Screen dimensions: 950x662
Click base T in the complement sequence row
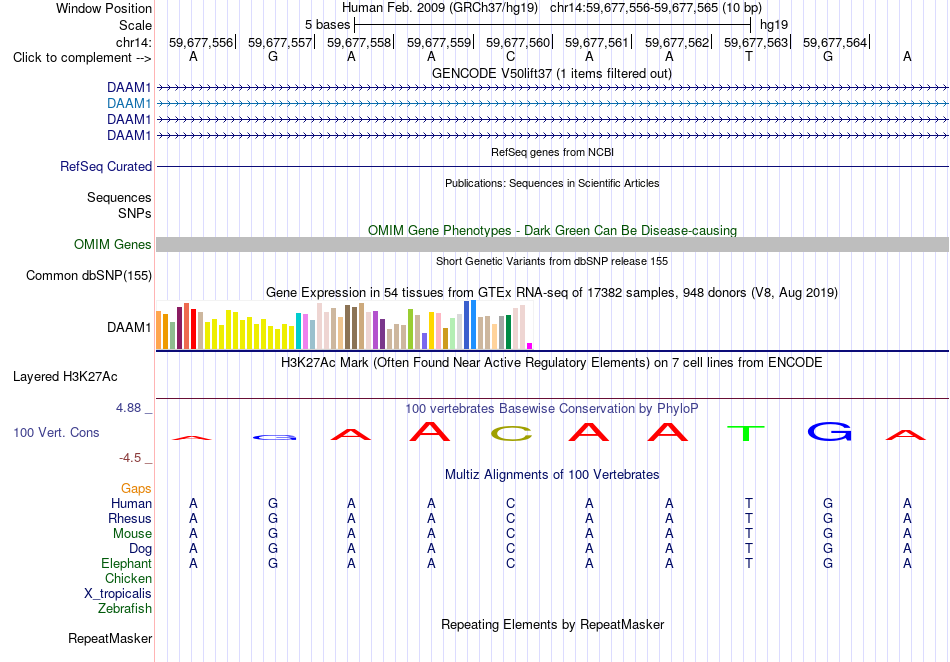pyautogui.click(x=749, y=57)
